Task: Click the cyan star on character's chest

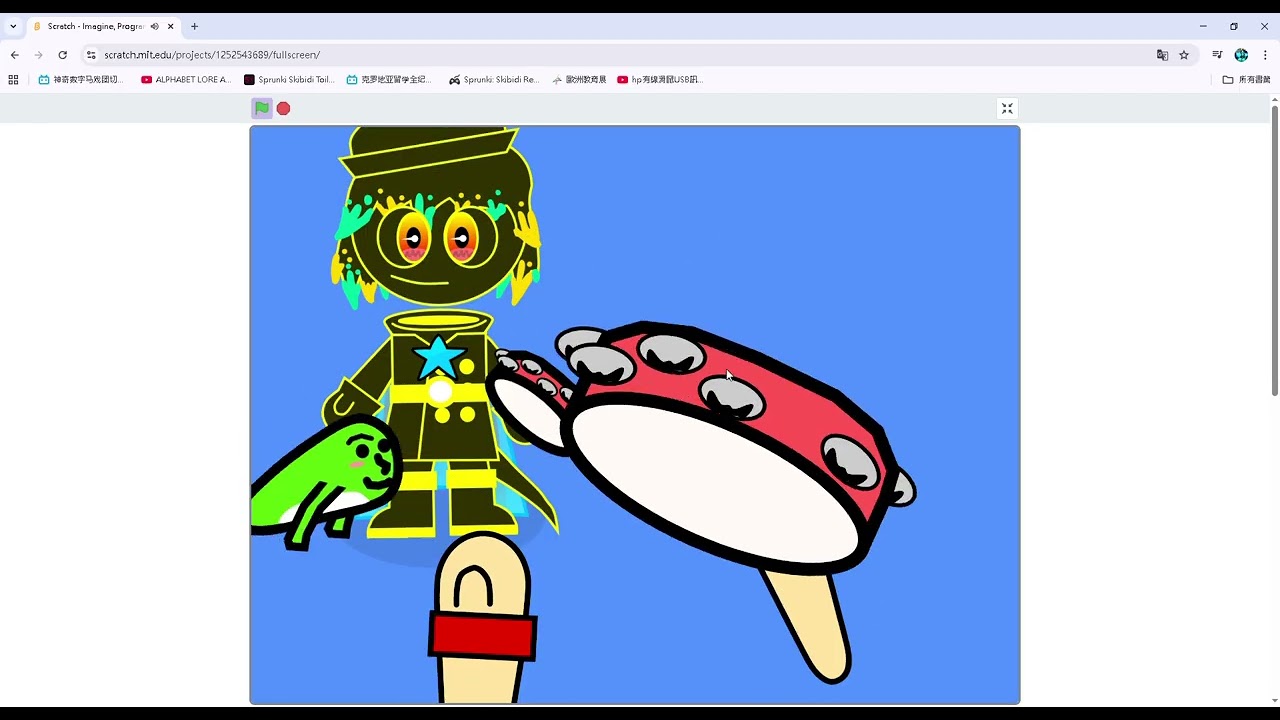Action: [439, 357]
